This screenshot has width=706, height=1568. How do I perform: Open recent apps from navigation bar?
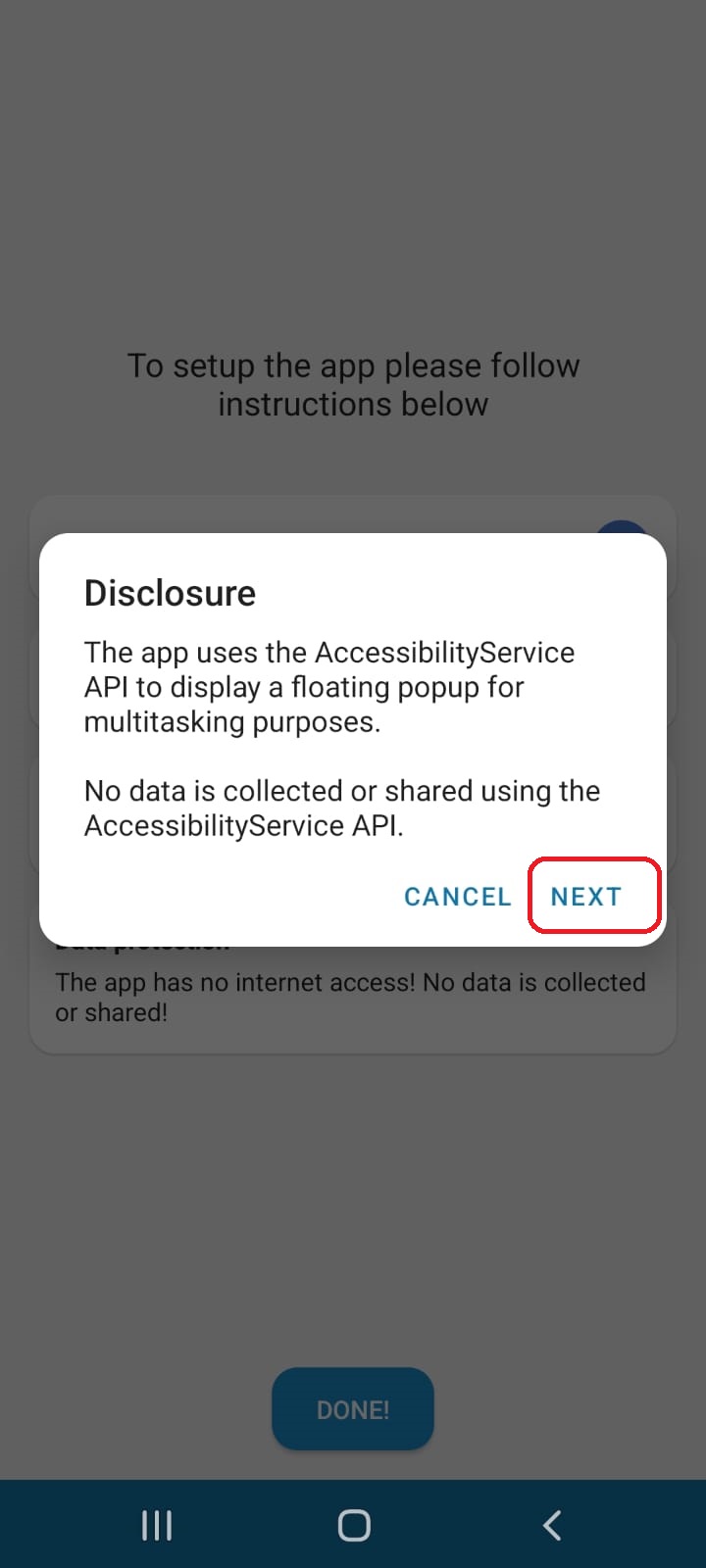click(x=157, y=1525)
